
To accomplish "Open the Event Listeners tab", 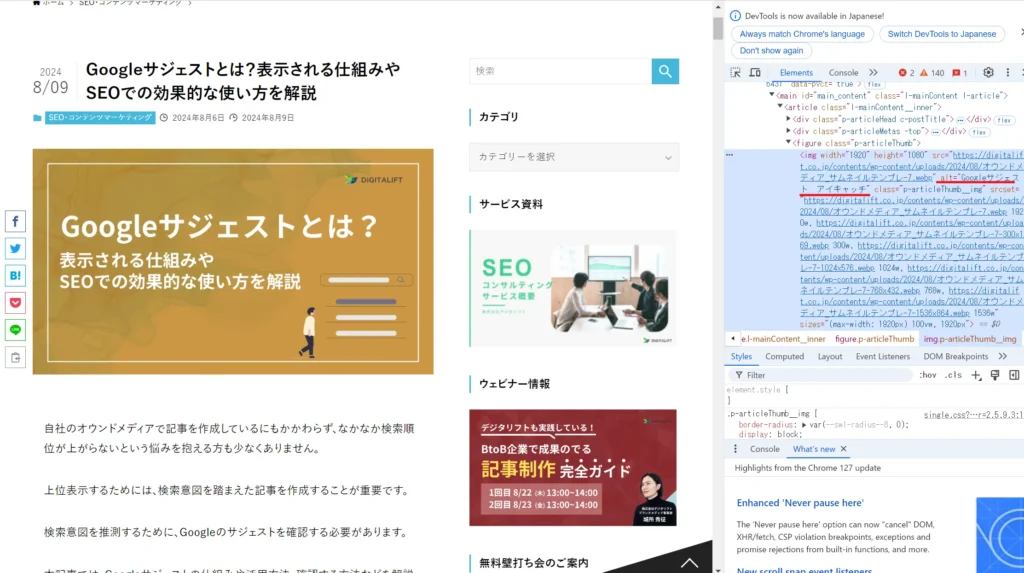I will (883, 356).
